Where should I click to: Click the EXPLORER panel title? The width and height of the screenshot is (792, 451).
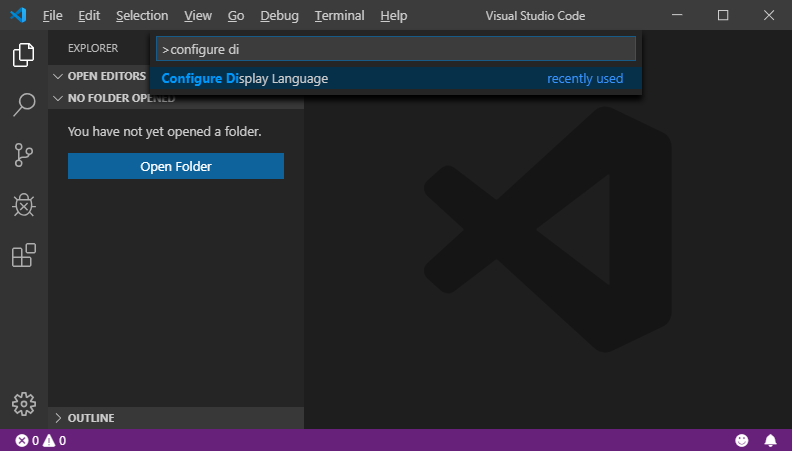tap(93, 48)
